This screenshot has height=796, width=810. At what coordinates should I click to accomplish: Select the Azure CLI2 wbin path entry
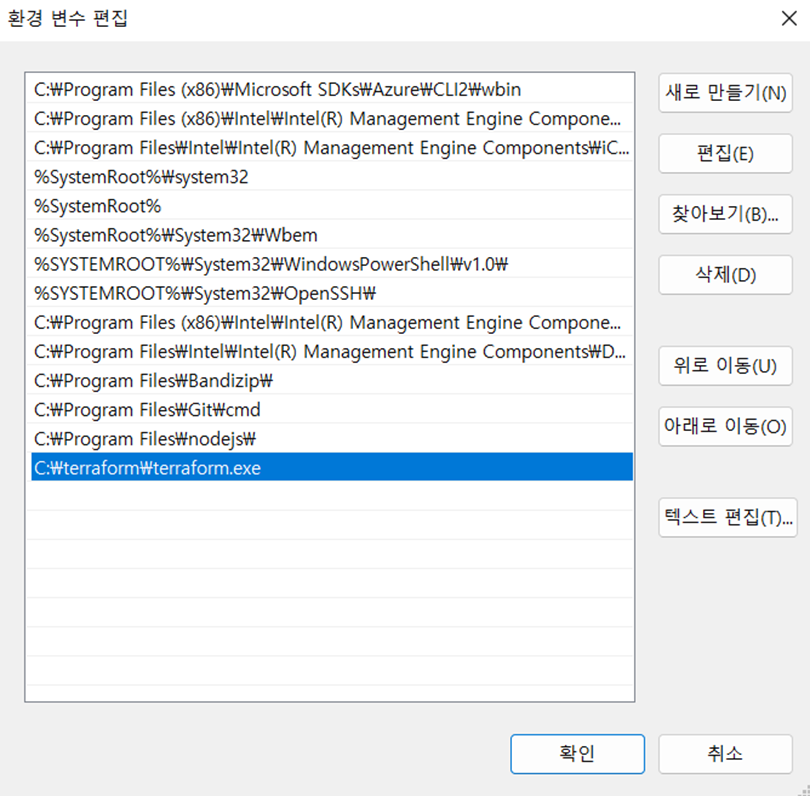click(332, 90)
